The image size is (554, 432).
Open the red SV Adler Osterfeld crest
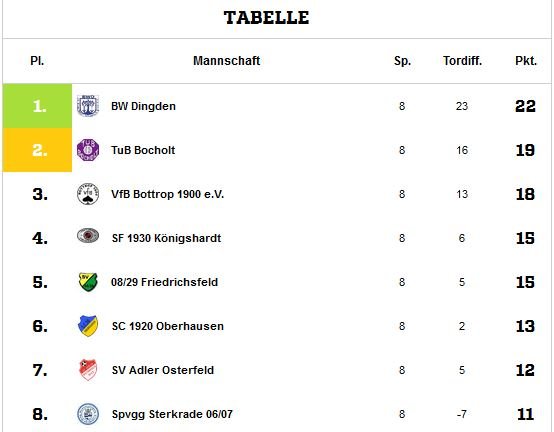point(88,370)
